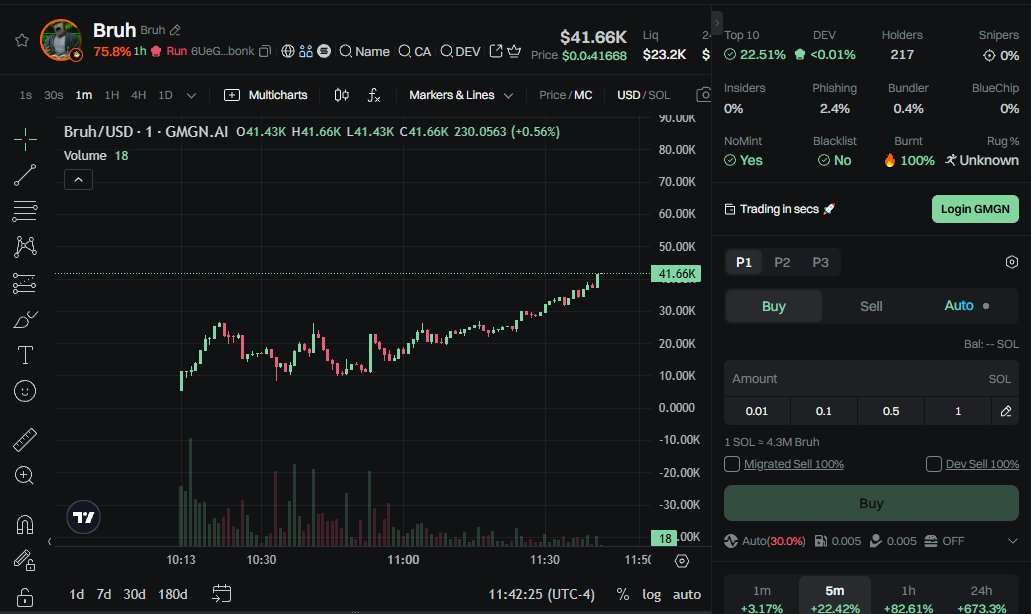Viewport: 1031px width, 614px height.
Task: Collapse chart panel with left arrow
Action: 49,542
